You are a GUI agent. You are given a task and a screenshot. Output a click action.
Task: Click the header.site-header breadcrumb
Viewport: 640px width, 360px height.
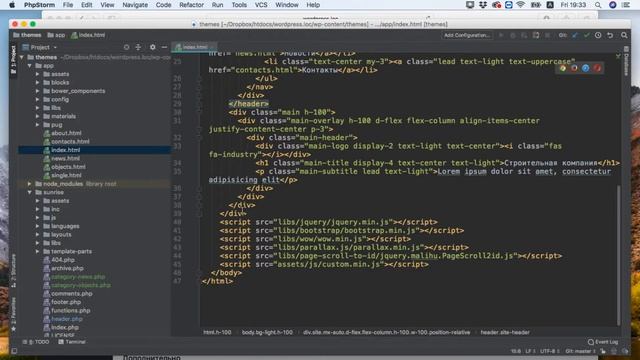click(x=505, y=332)
